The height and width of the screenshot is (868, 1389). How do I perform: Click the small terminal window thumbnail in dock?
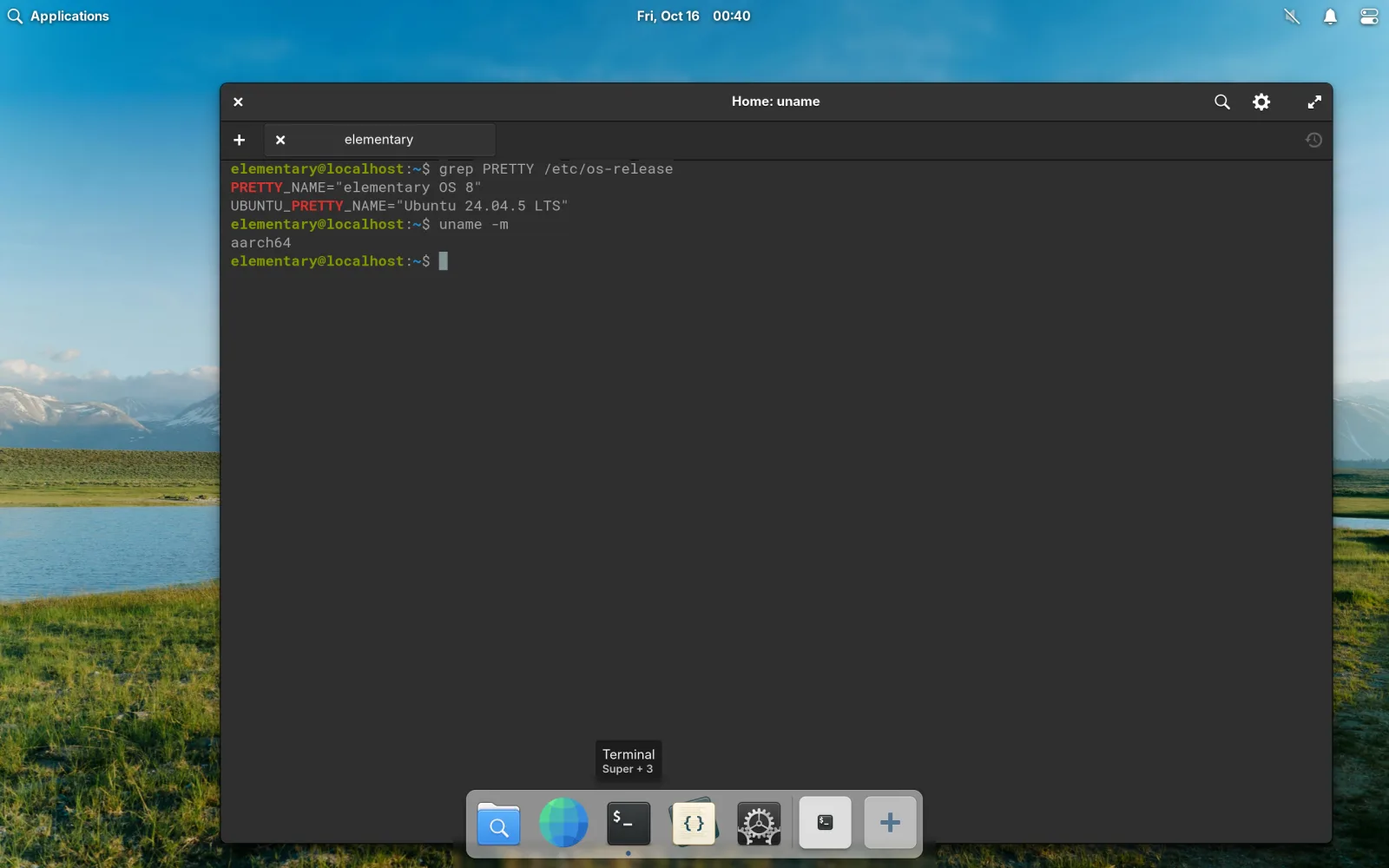pos(825,822)
